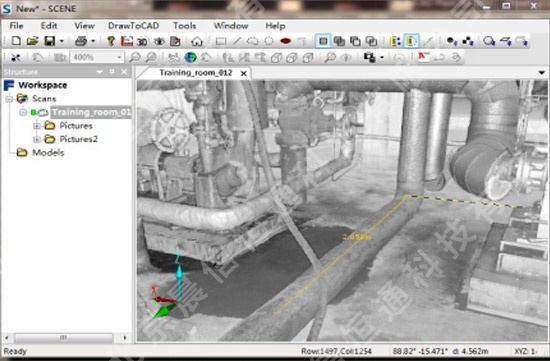This screenshot has width=550, height=361.
Task: Select the Models folder
Action: [x=48, y=153]
